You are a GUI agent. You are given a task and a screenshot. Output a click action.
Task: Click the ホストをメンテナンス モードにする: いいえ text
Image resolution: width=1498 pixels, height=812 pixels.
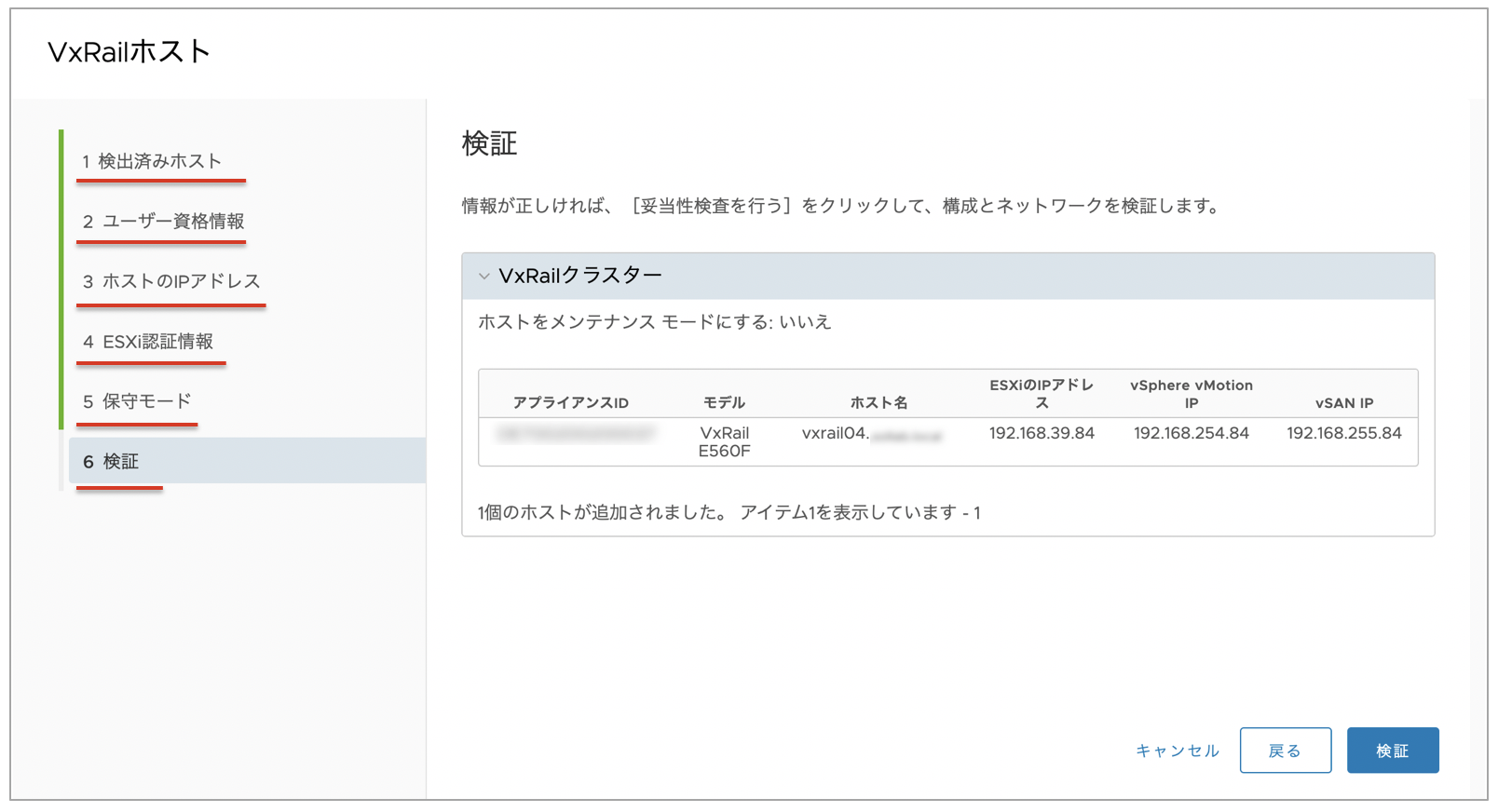coord(654,322)
